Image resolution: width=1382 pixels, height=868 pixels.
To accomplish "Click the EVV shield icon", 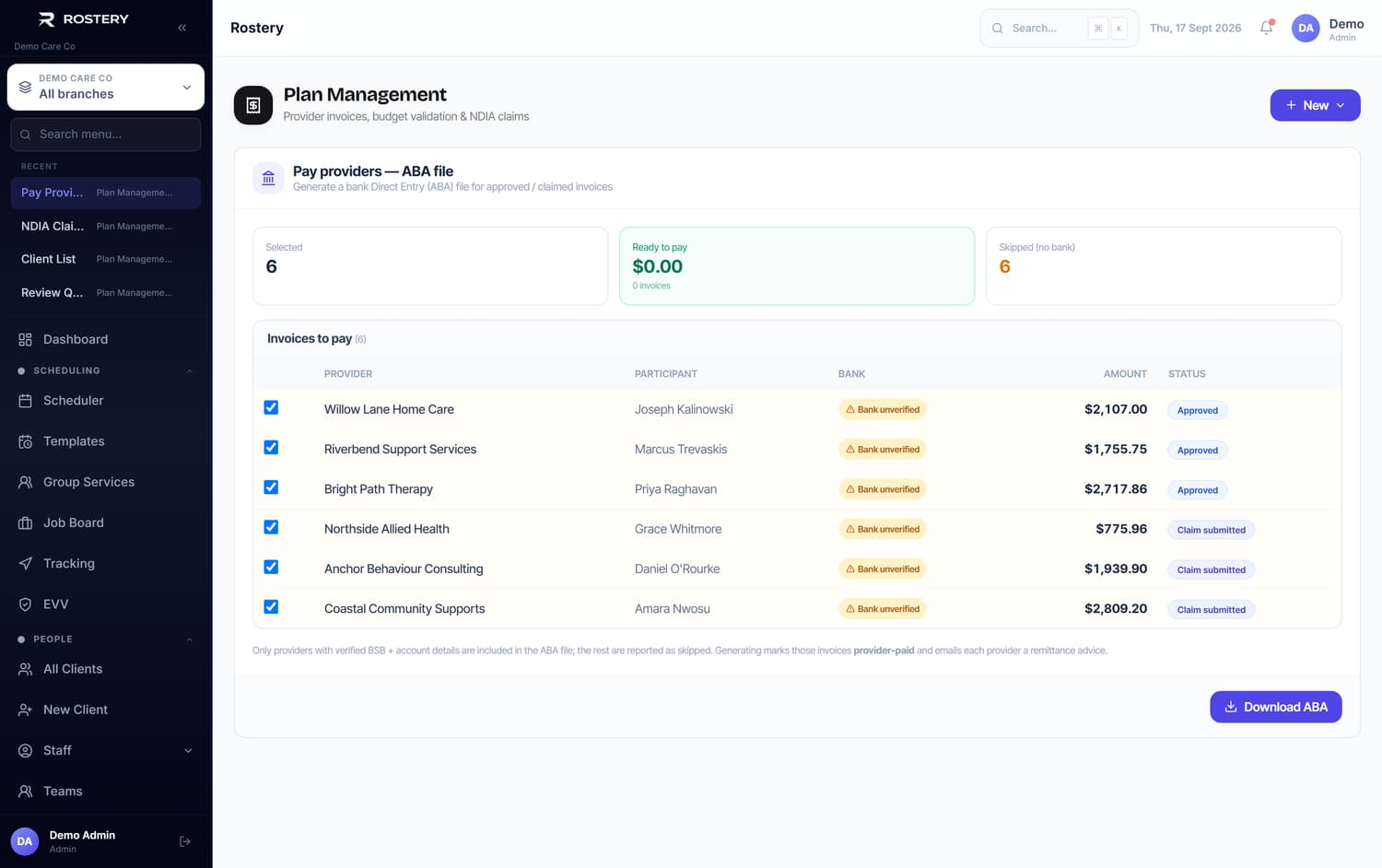I will point(26,604).
